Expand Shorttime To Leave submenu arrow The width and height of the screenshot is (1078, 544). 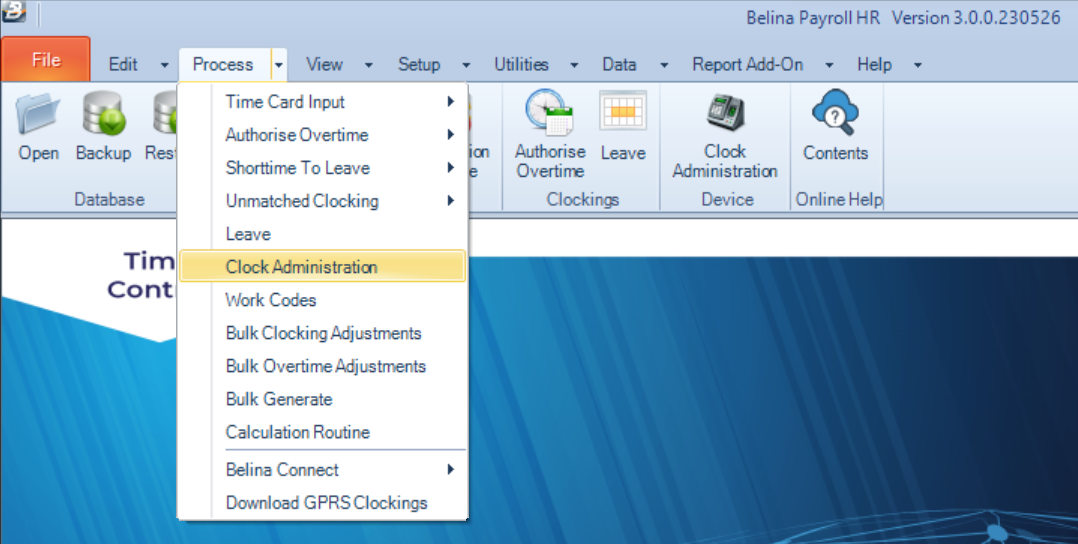coord(450,168)
